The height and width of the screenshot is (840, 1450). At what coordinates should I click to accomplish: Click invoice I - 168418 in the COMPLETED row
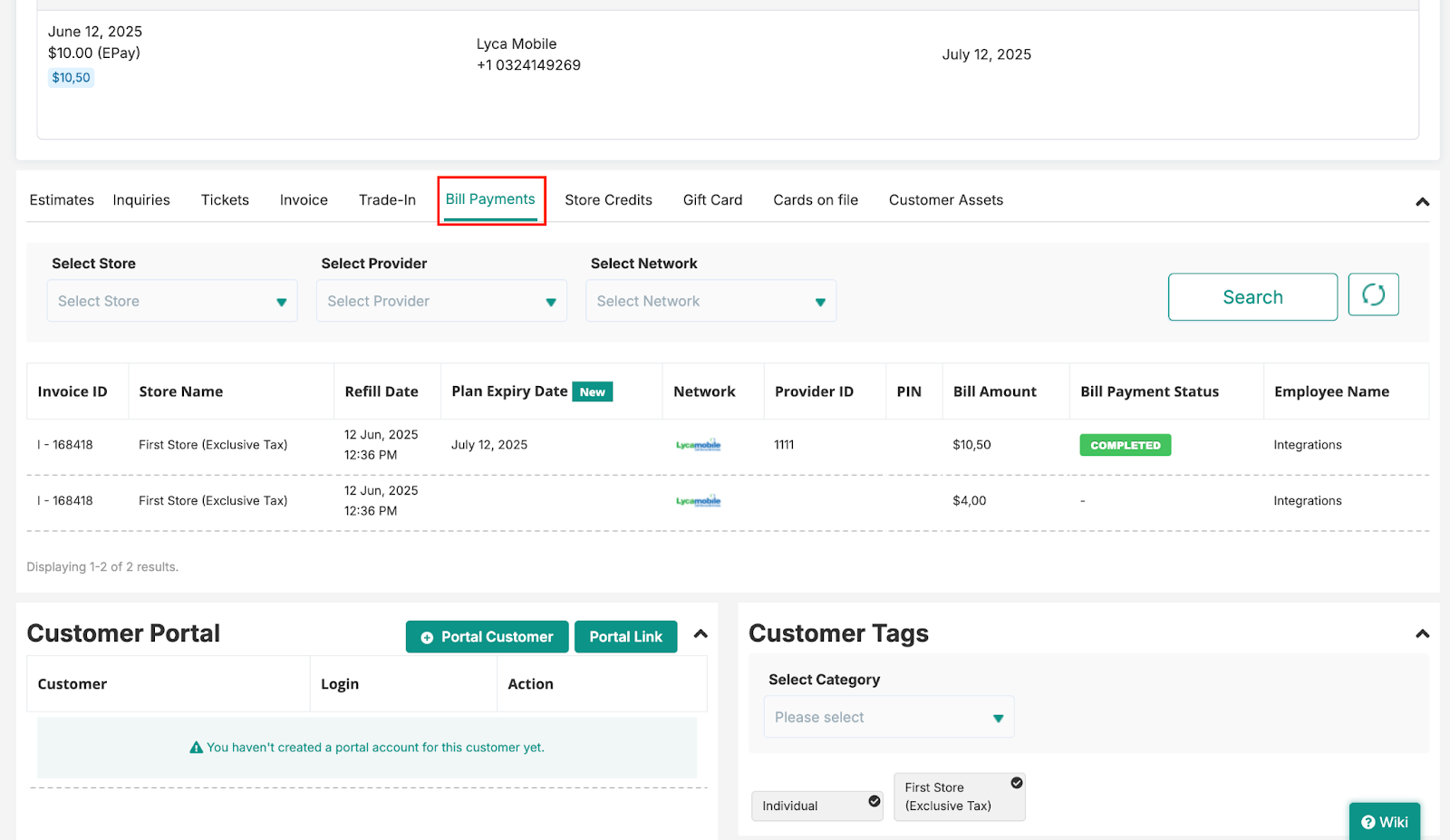point(65,445)
